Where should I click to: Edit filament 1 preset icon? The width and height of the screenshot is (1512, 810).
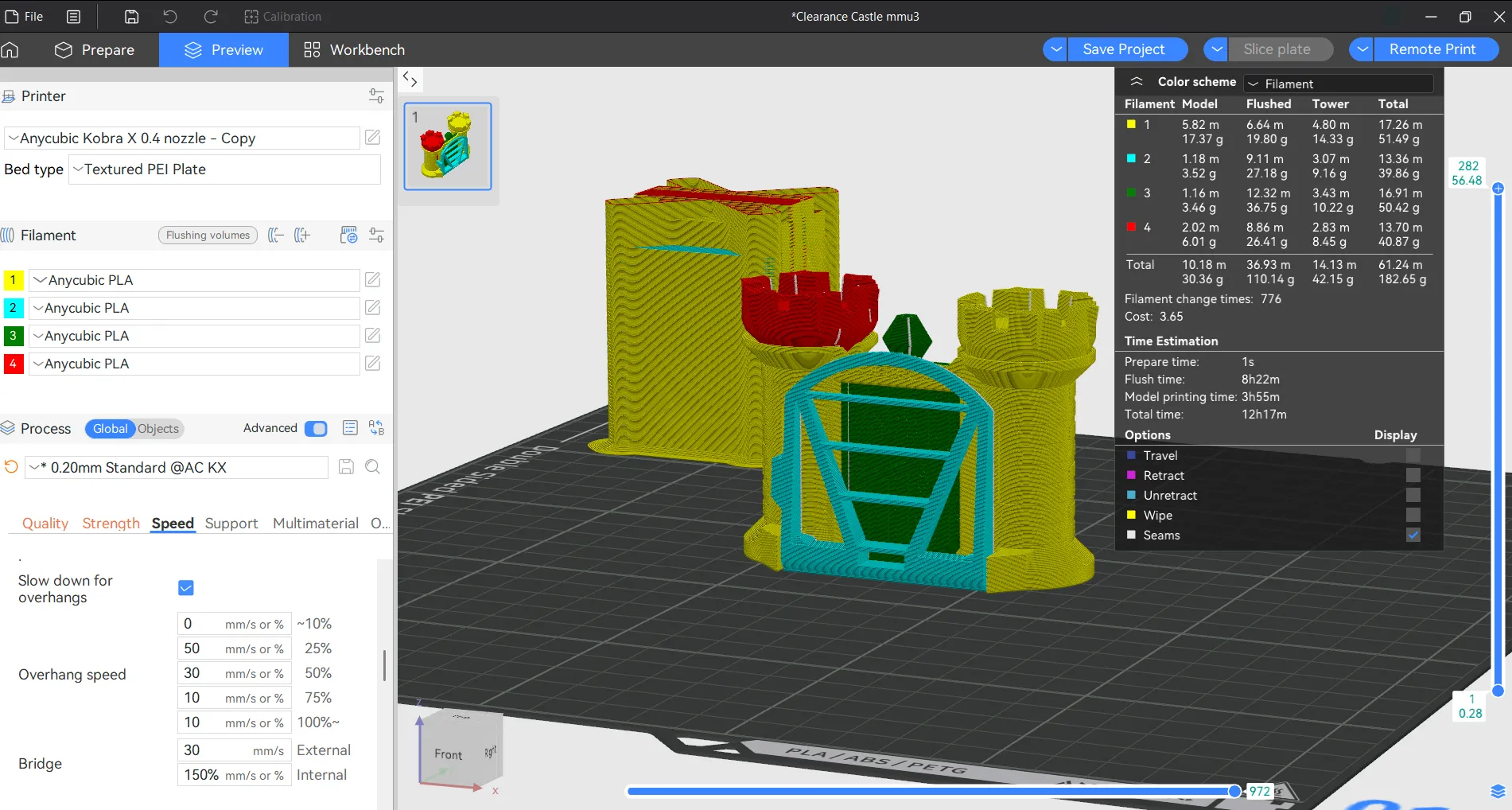[x=372, y=279]
